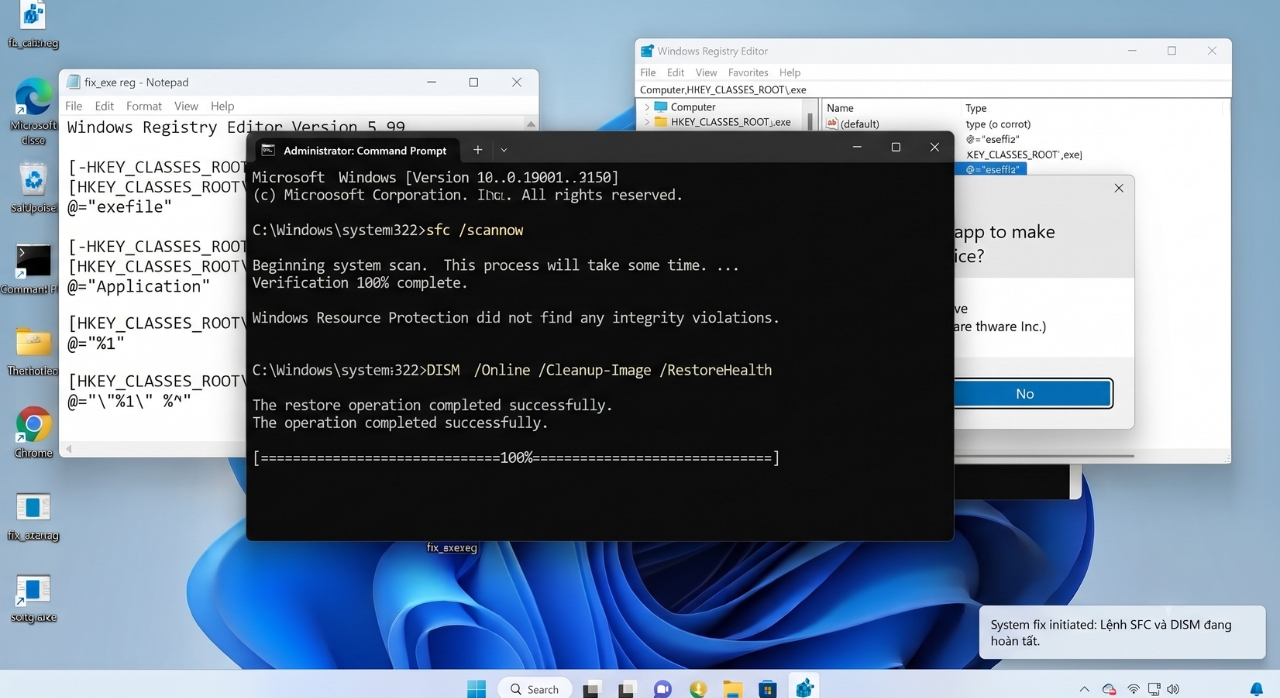
Task: Open the Command Prompt desktop shortcut
Action: tap(33, 262)
